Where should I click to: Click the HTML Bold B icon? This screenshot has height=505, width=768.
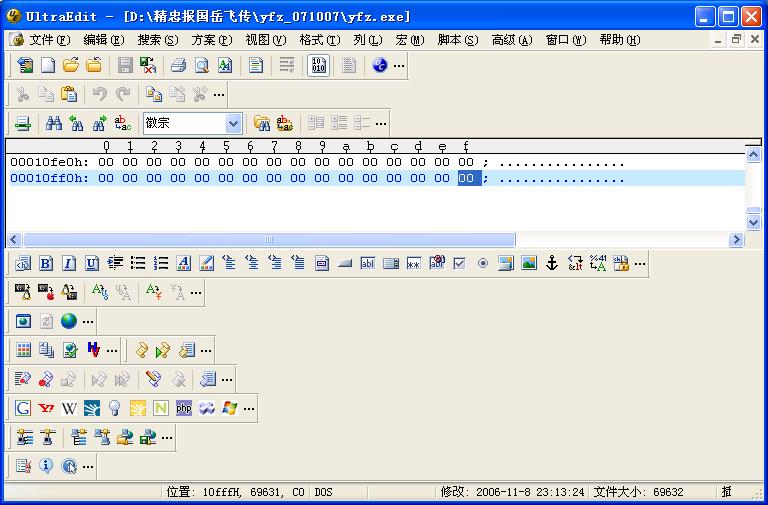coord(46,264)
